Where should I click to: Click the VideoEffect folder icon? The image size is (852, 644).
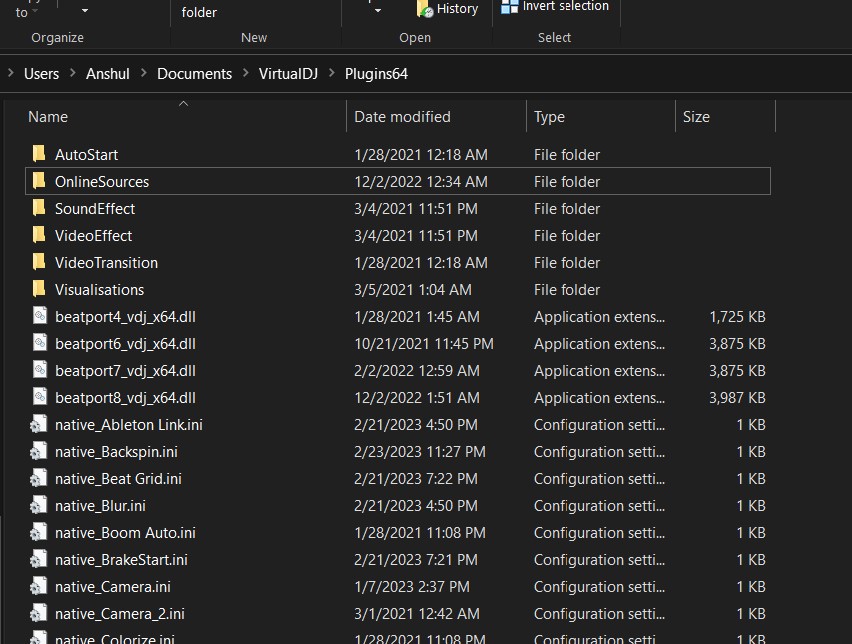coord(39,235)
